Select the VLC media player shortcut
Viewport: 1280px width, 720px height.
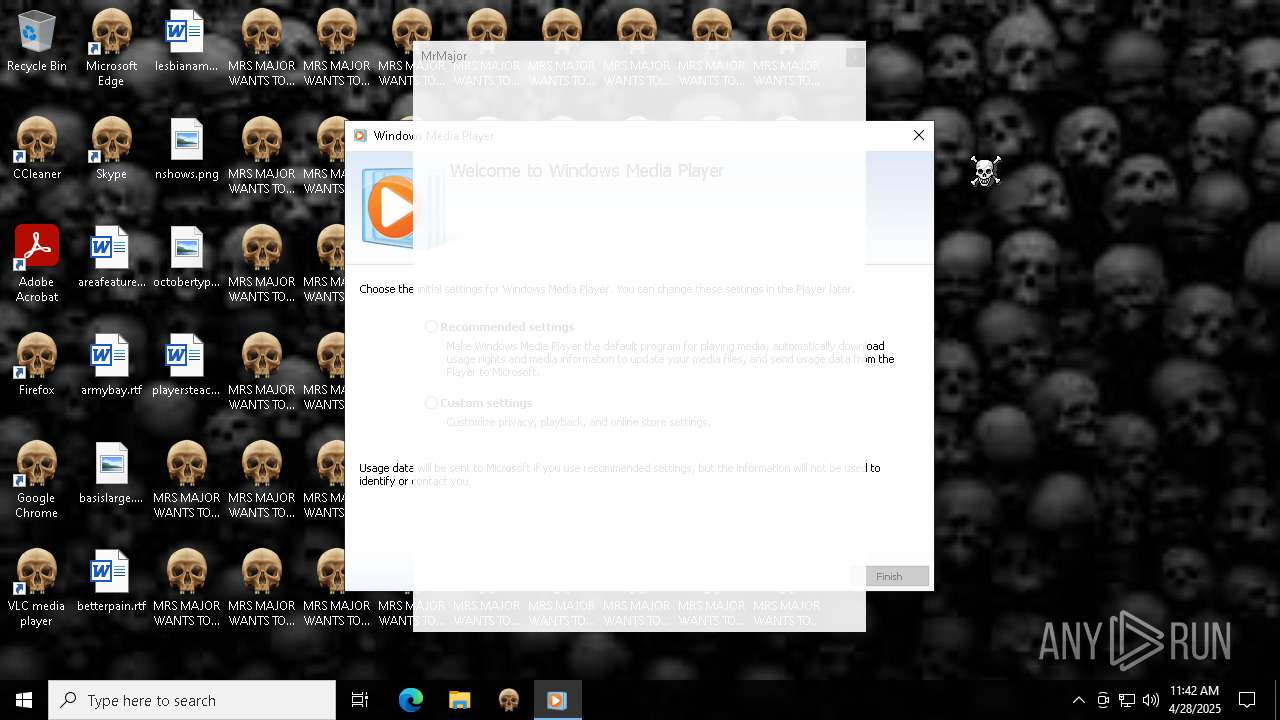click(37, 588)
